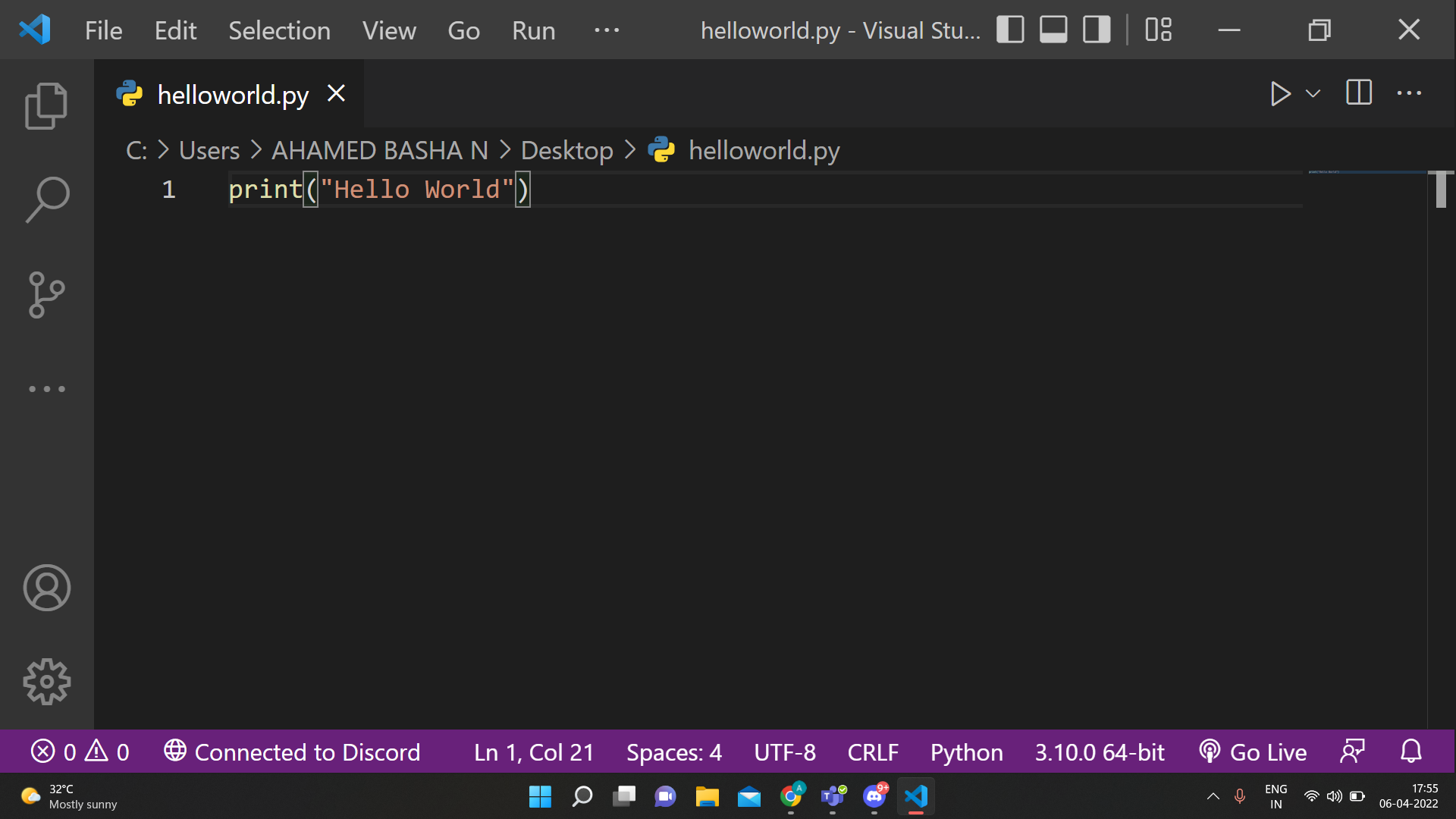1456x819 pixels.
Task: Click the Customize Layout icon
Action: pyautogui.click(x=1158, y=30)
